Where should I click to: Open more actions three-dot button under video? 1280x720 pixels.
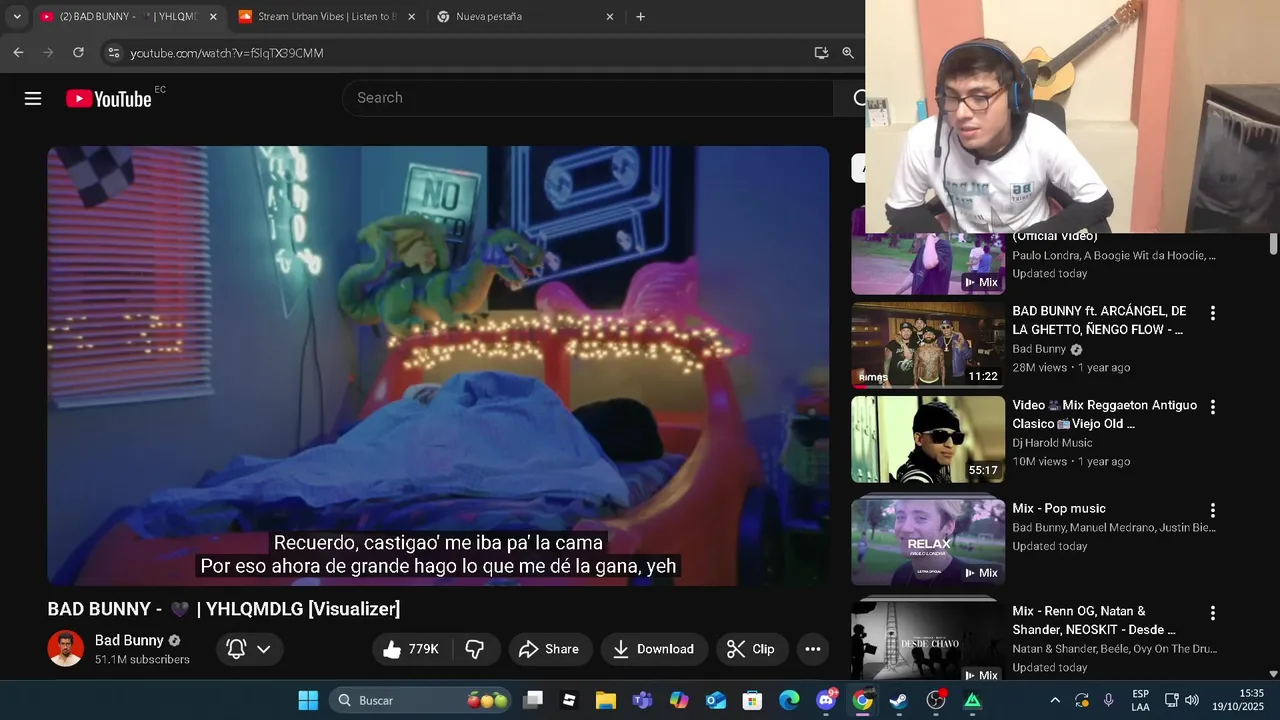pos(813,649)
